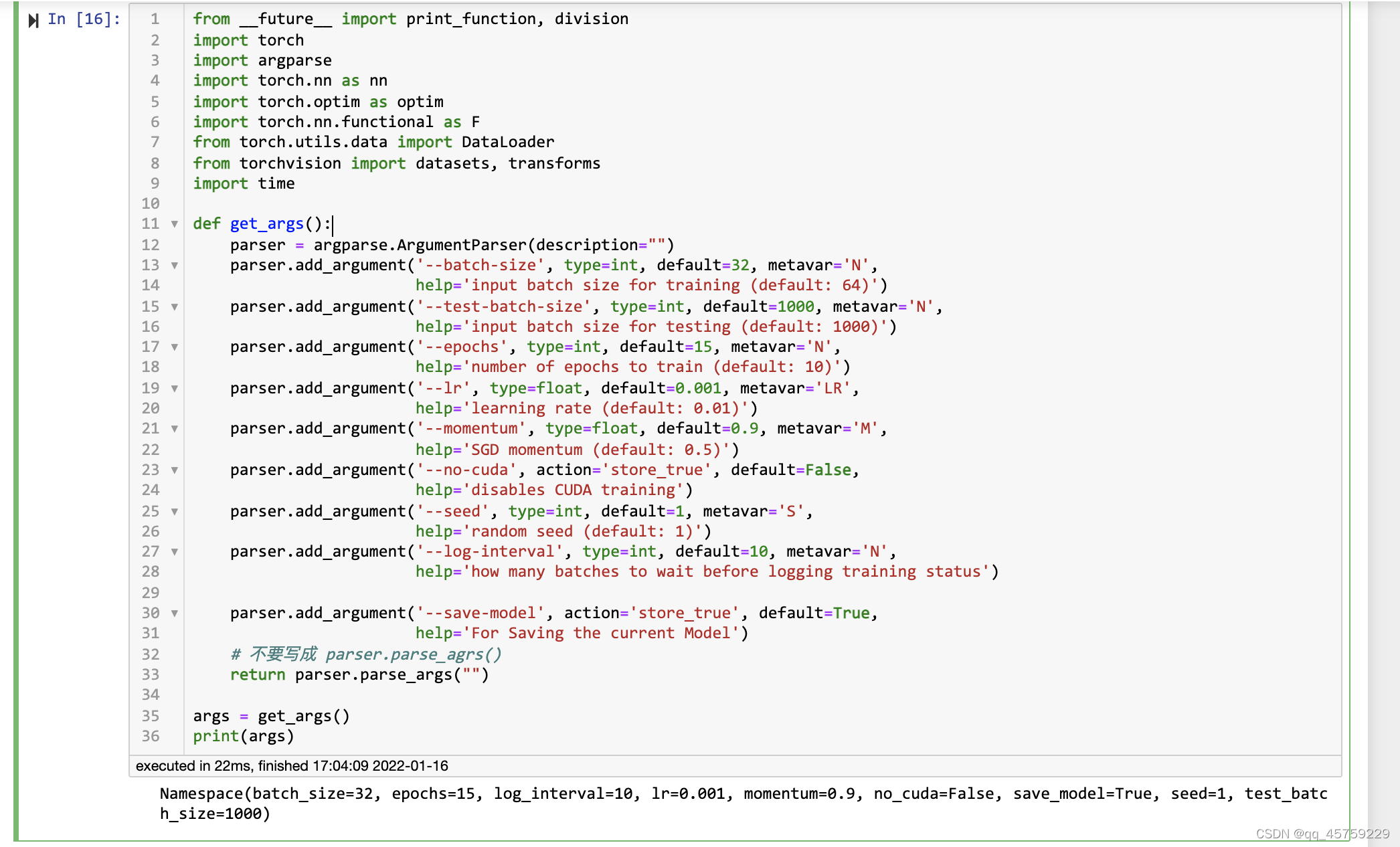
Task: Collapse the --log-interval code block
Action: click(x=175, y=552)
